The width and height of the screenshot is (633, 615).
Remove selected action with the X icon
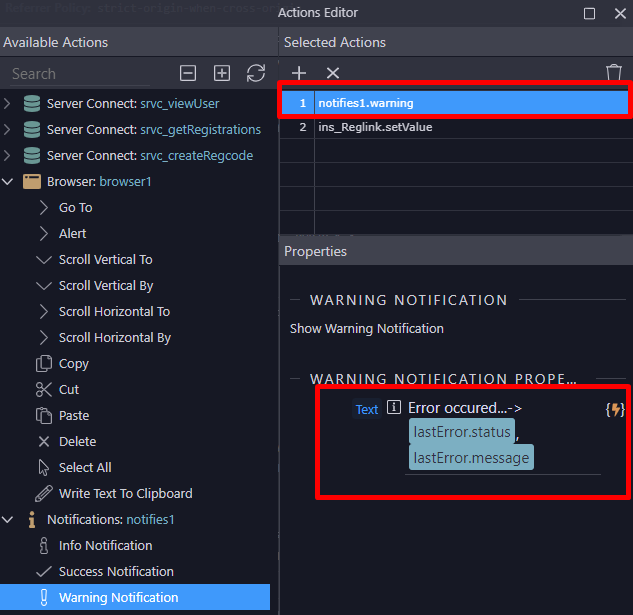[x=333, y=73]
